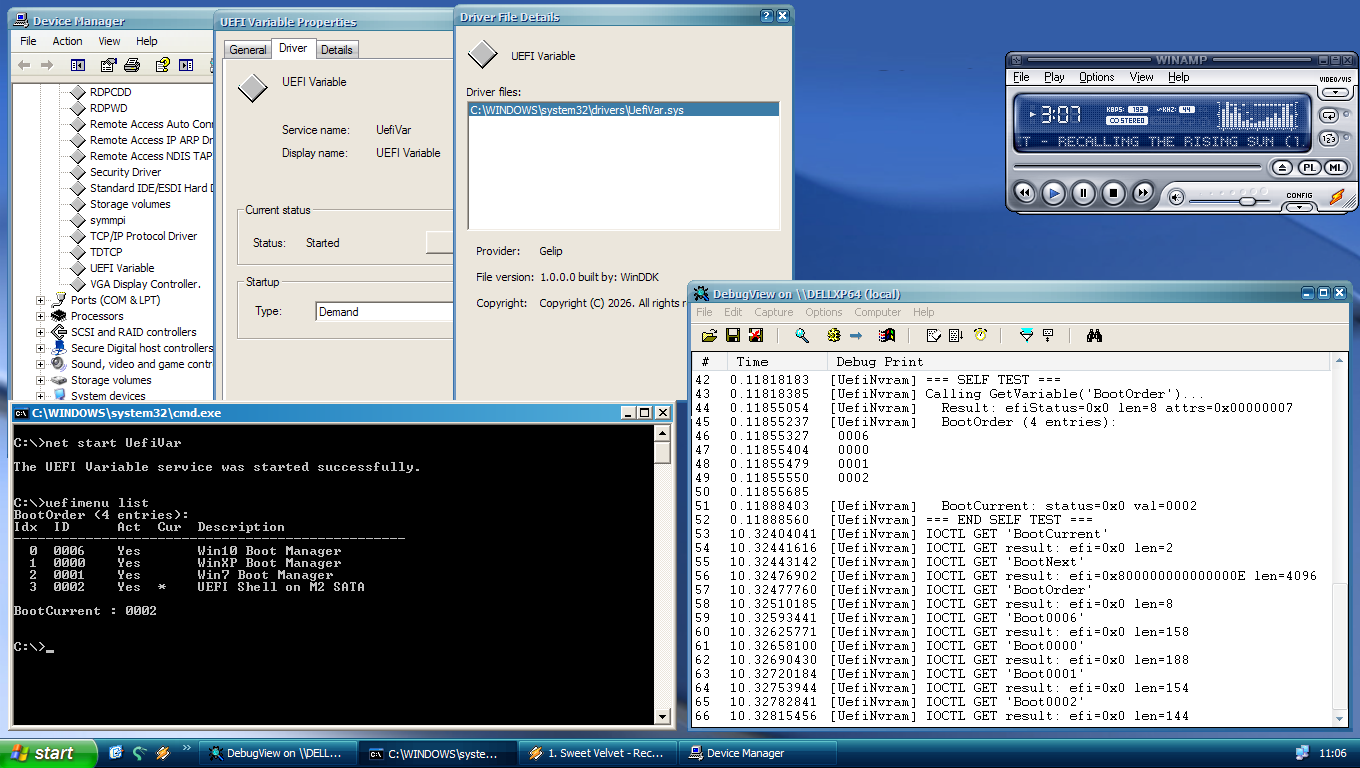1360x768 pixels.
Task: Expand Sound, video and game controllers node
Action: pos(41,364)
